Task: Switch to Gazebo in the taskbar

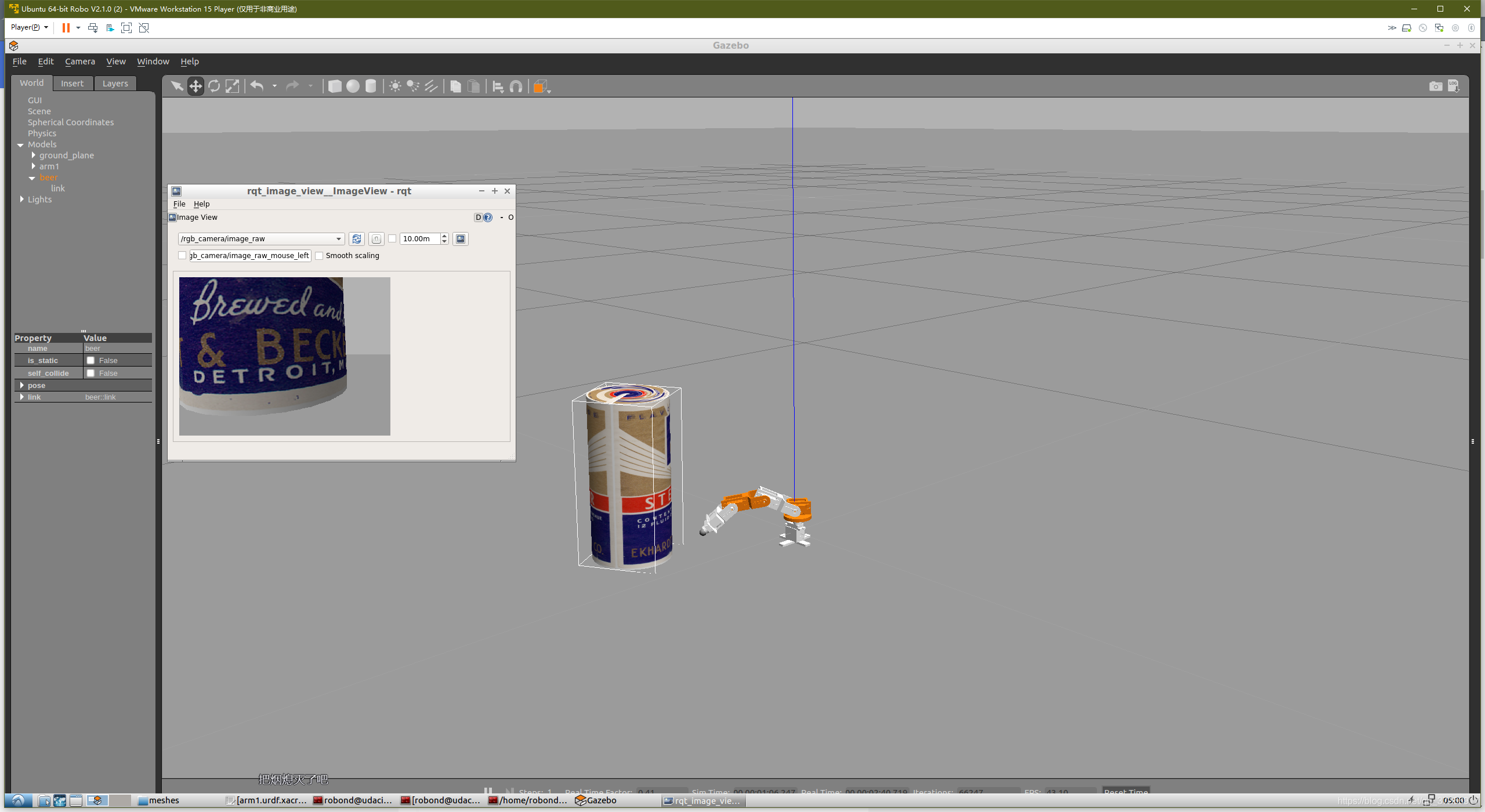Action: (596, 800)
